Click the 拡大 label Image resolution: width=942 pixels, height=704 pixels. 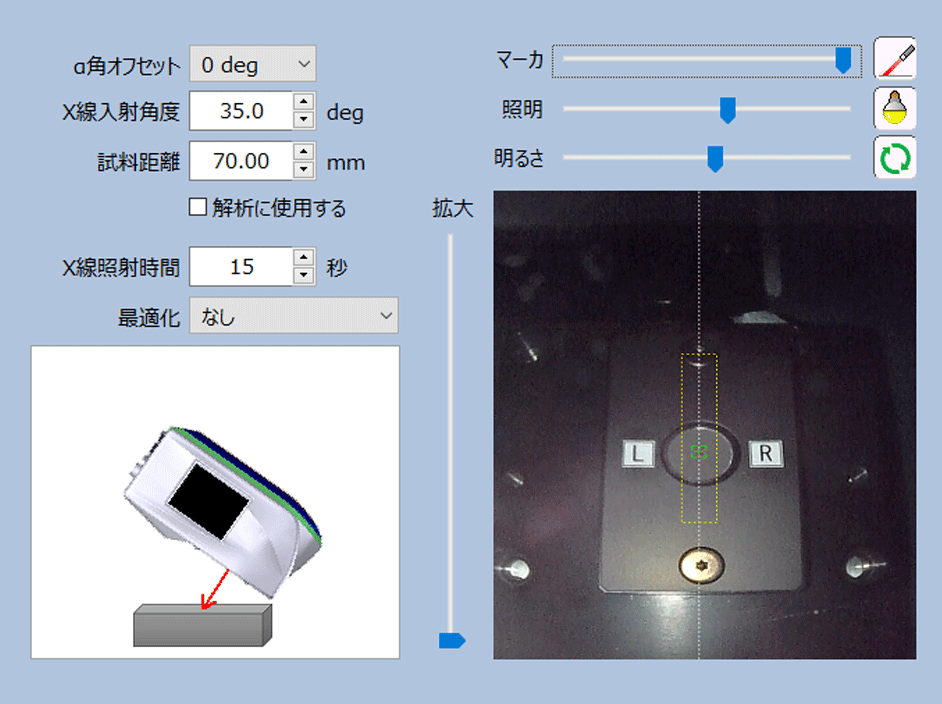pos(453,208)
